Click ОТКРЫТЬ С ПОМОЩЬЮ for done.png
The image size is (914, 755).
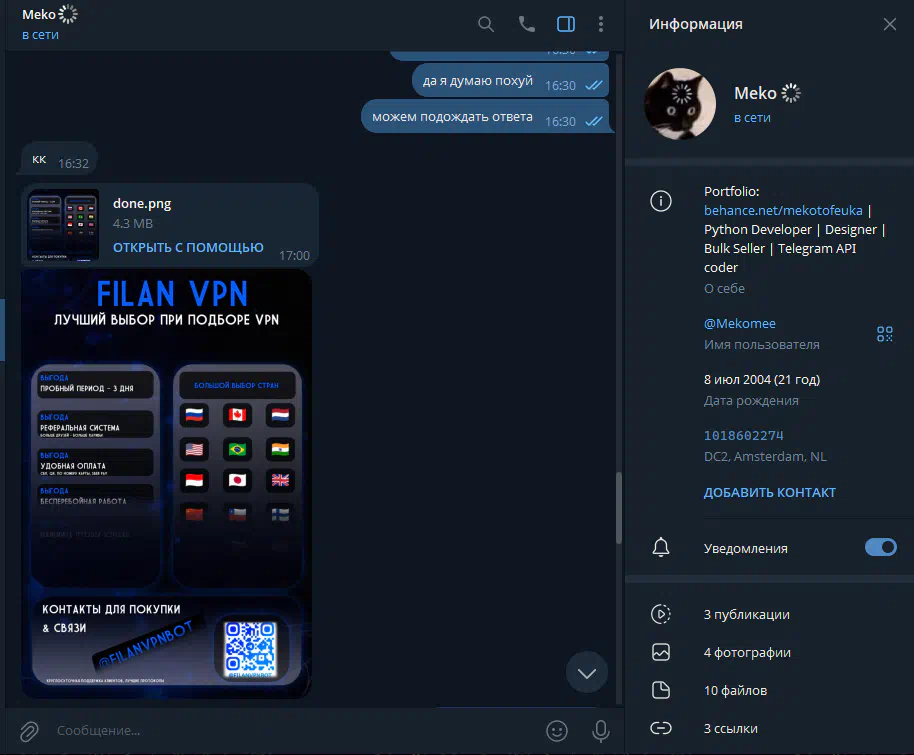[188, 248]
